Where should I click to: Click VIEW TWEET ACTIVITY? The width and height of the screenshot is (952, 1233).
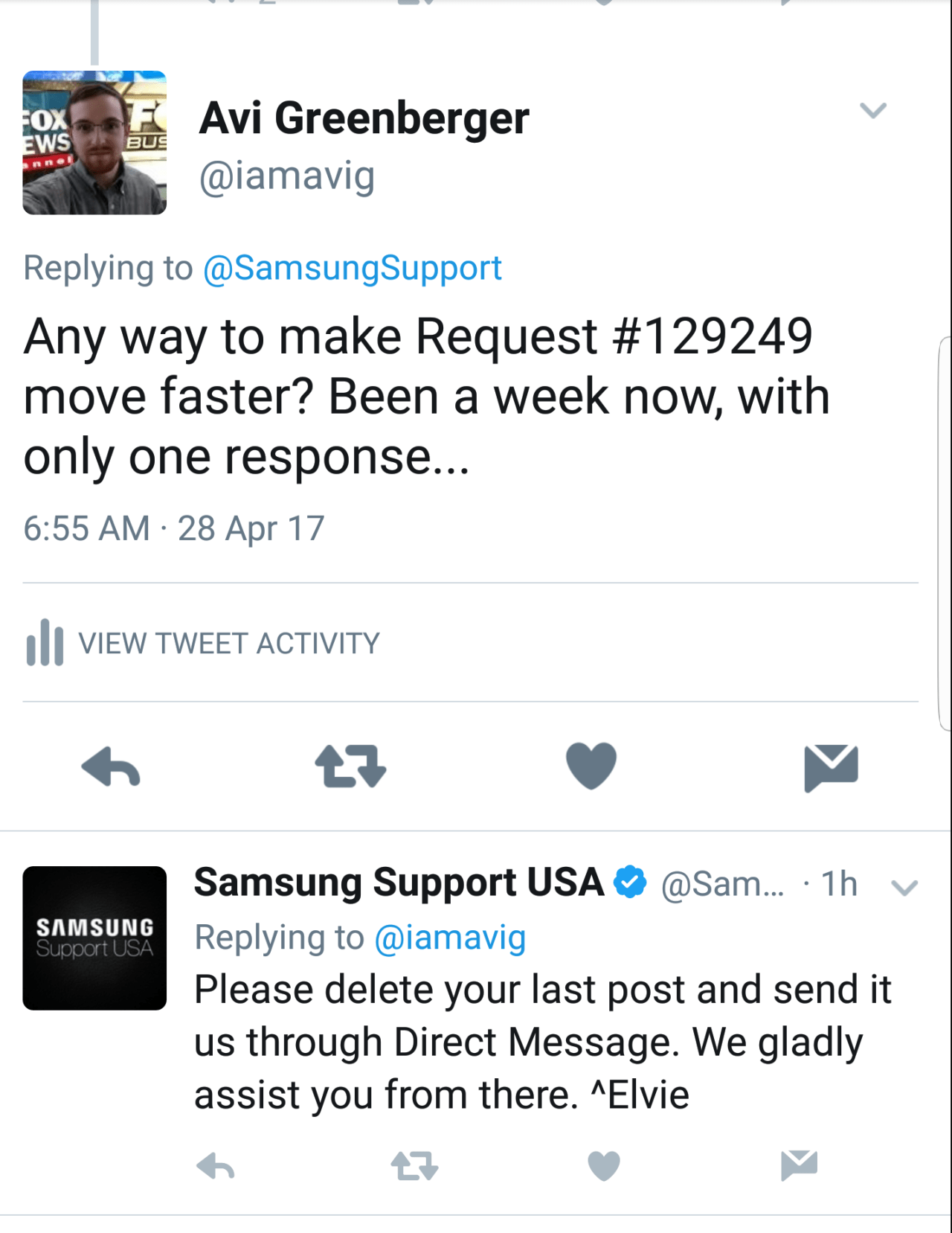(229, 644)
